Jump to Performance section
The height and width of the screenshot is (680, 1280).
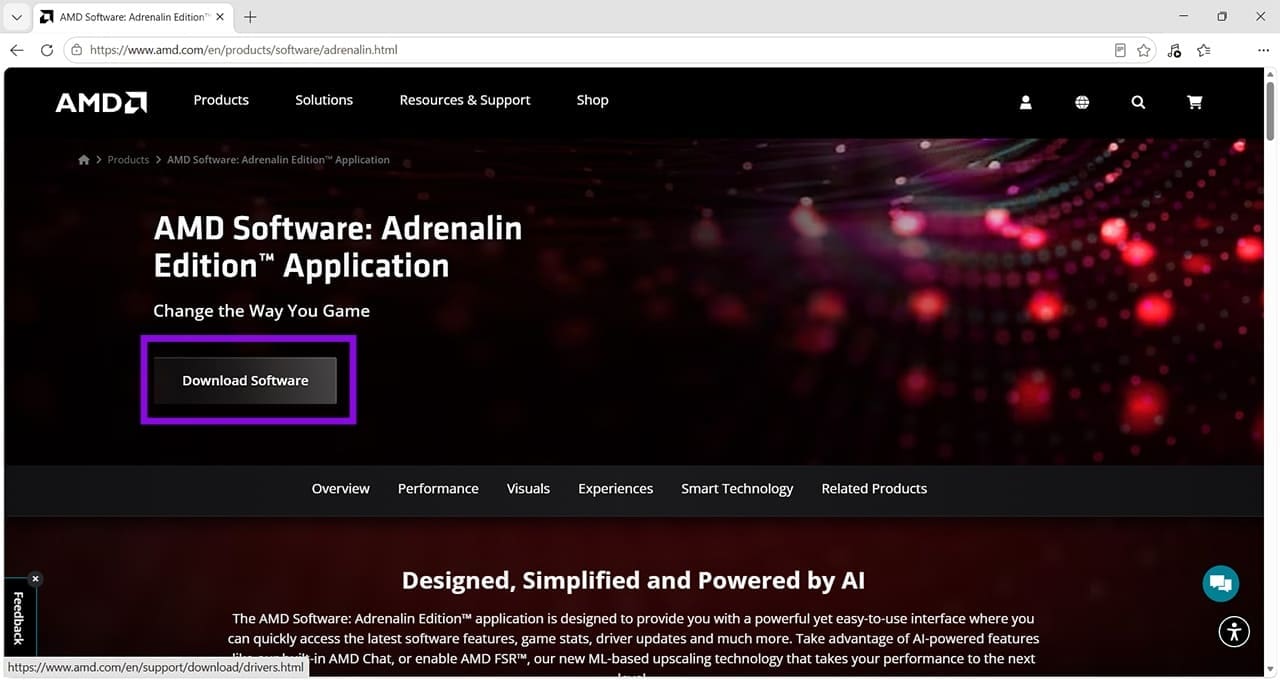pyautogui.click(x=438, y=489)
